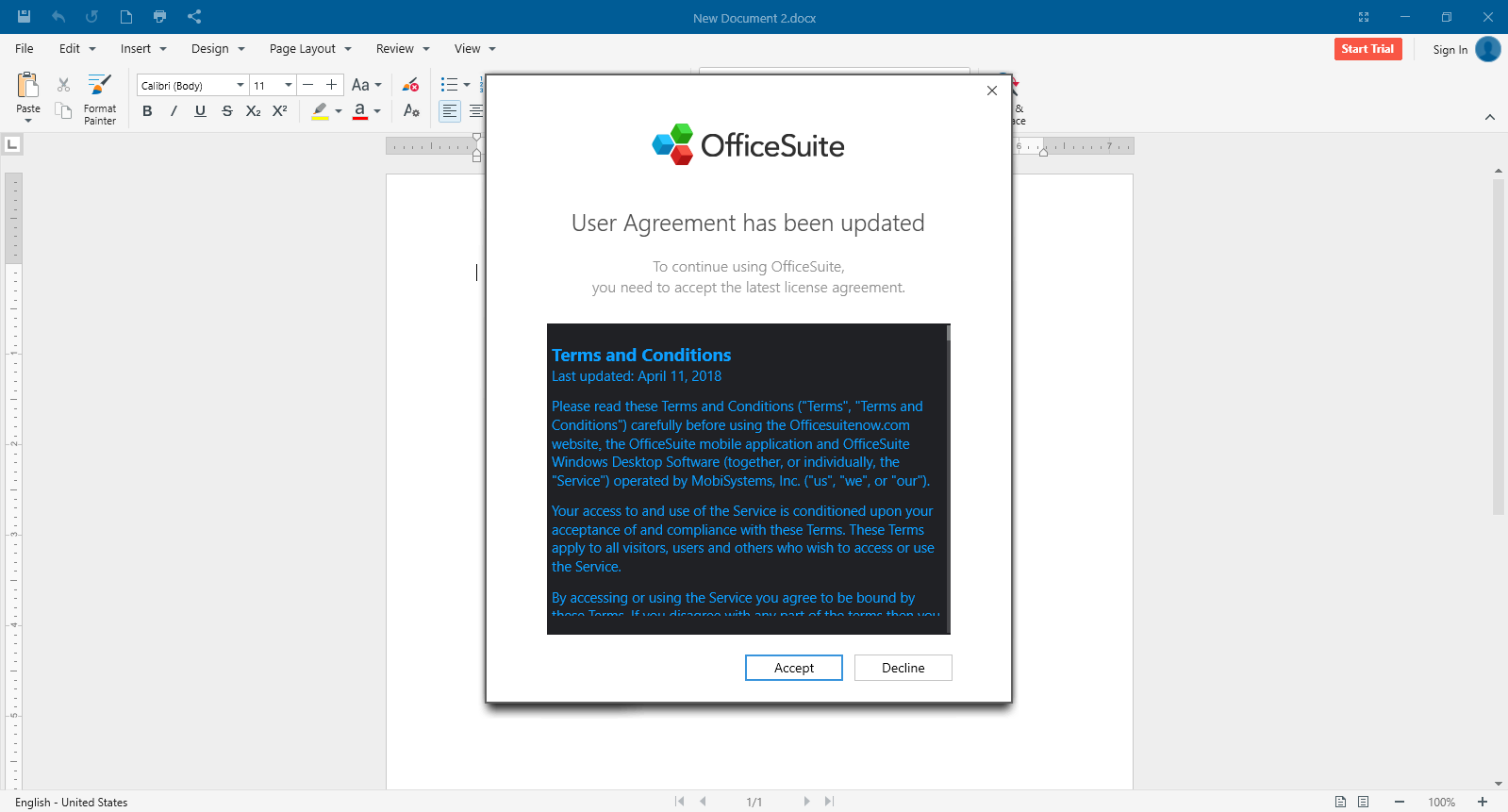Click the Copy icon below the scissors

point(63,110)
